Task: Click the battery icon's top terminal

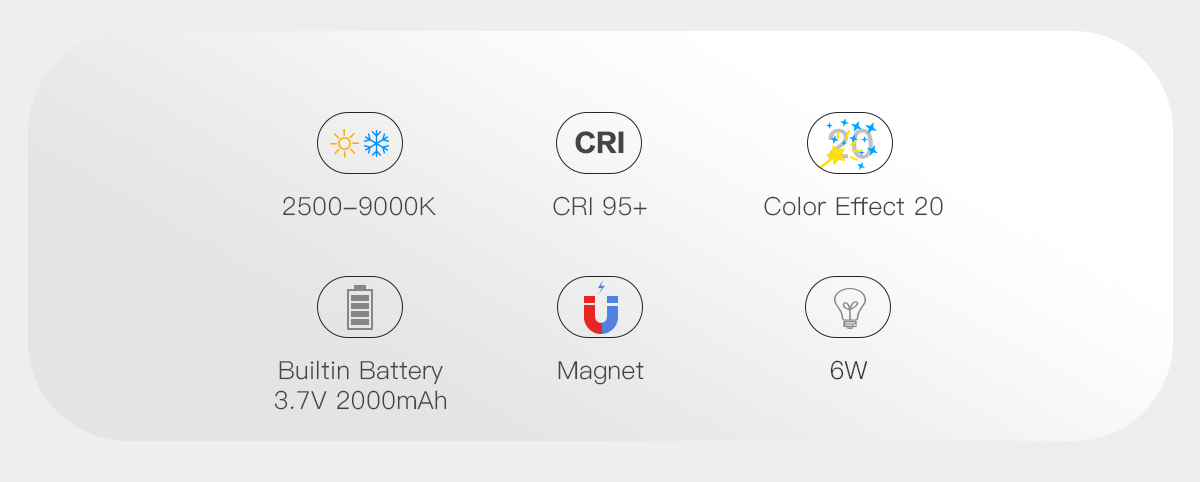Action: point(360,287)
